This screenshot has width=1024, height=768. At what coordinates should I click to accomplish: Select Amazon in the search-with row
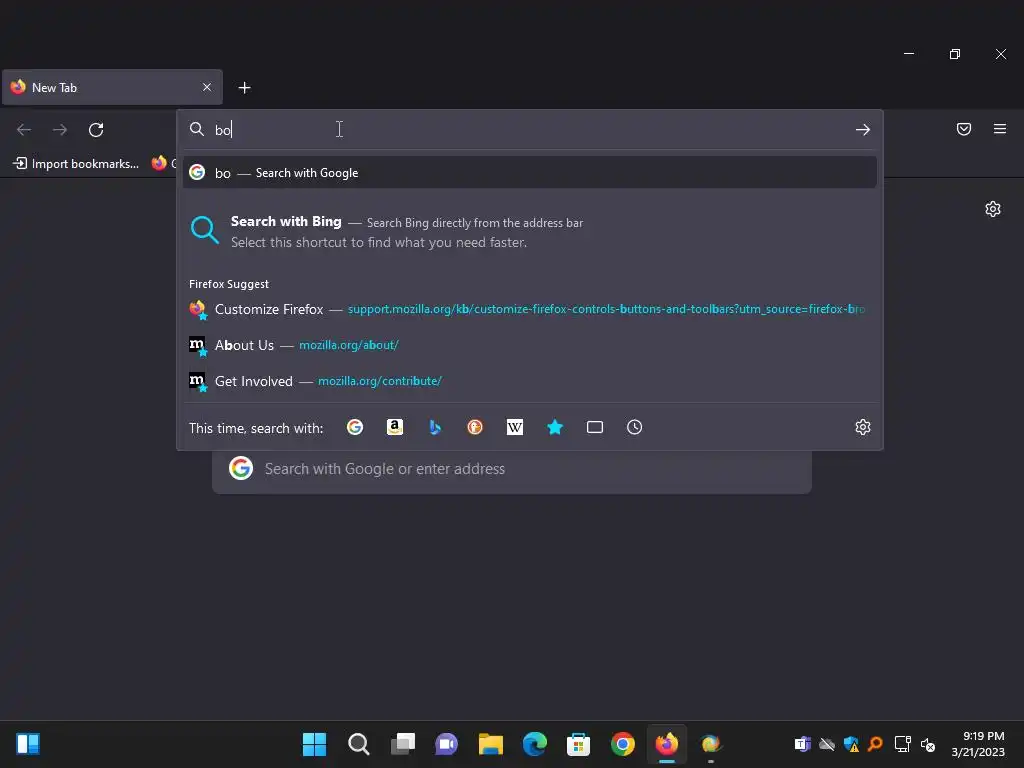pyautogui.click(x=394, y=427)
